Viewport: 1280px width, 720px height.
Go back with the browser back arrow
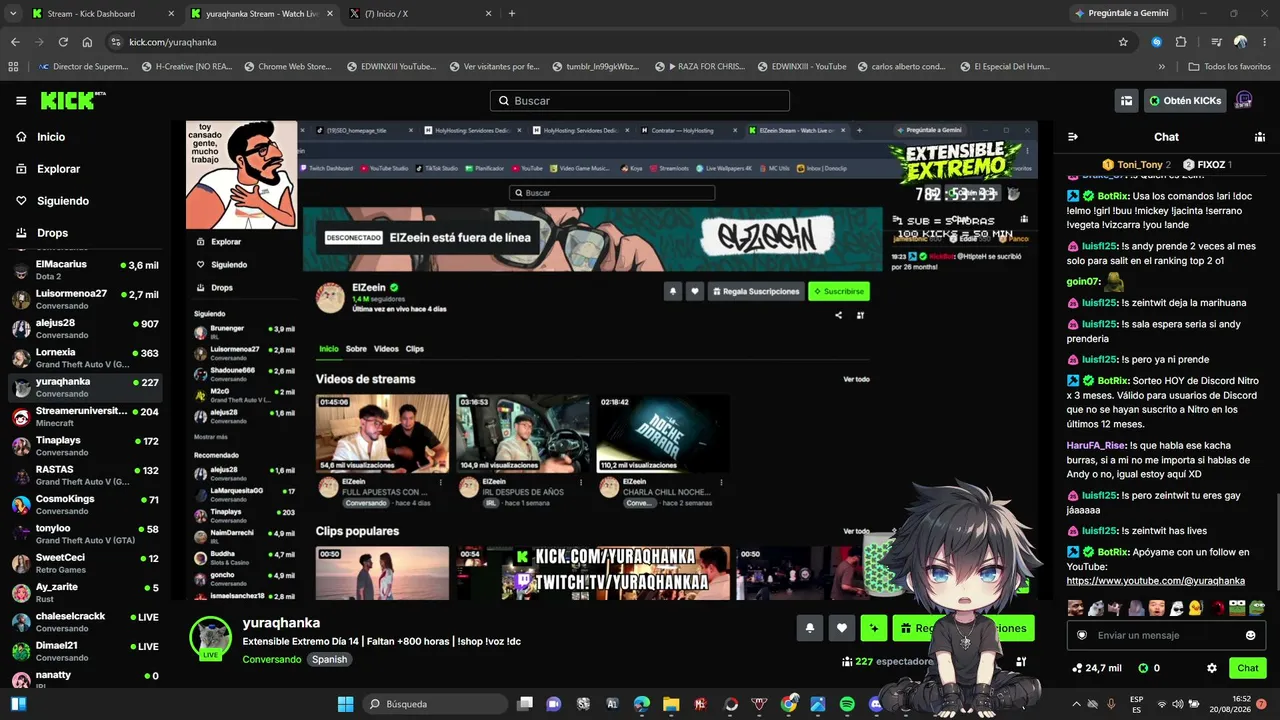[x=15, y=42]
